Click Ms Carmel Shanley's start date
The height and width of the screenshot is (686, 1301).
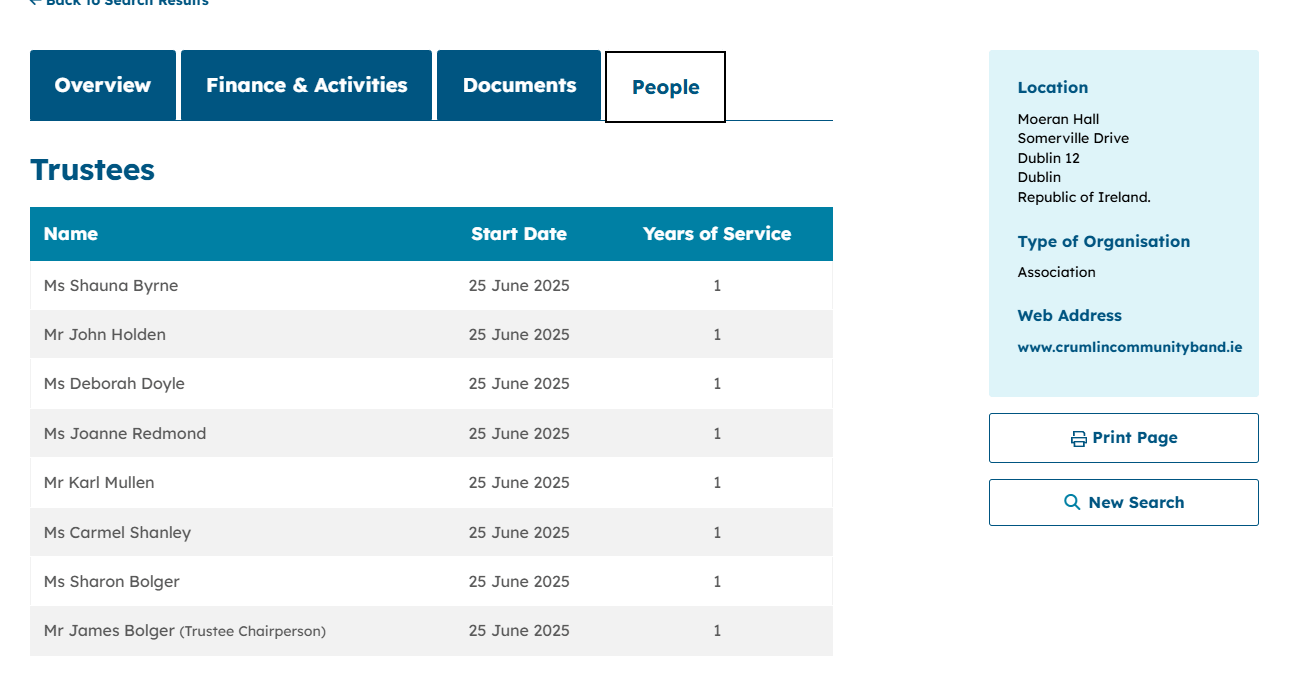tap(519, 533)
